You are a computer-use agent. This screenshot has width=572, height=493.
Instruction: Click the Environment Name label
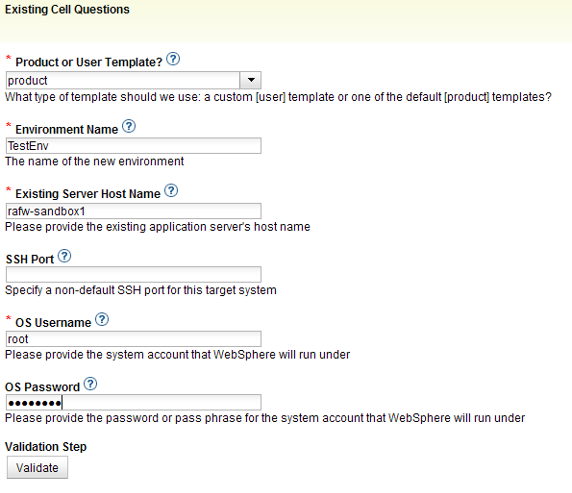tap(67, 129)
